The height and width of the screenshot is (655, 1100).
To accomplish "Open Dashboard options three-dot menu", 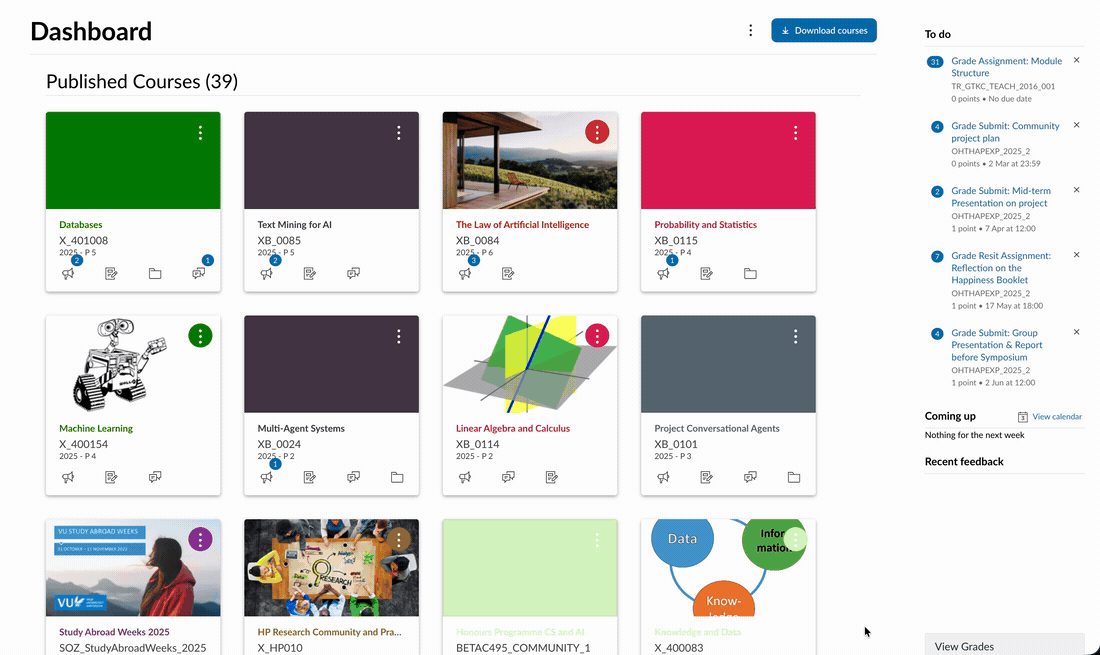I will point(751,30).
